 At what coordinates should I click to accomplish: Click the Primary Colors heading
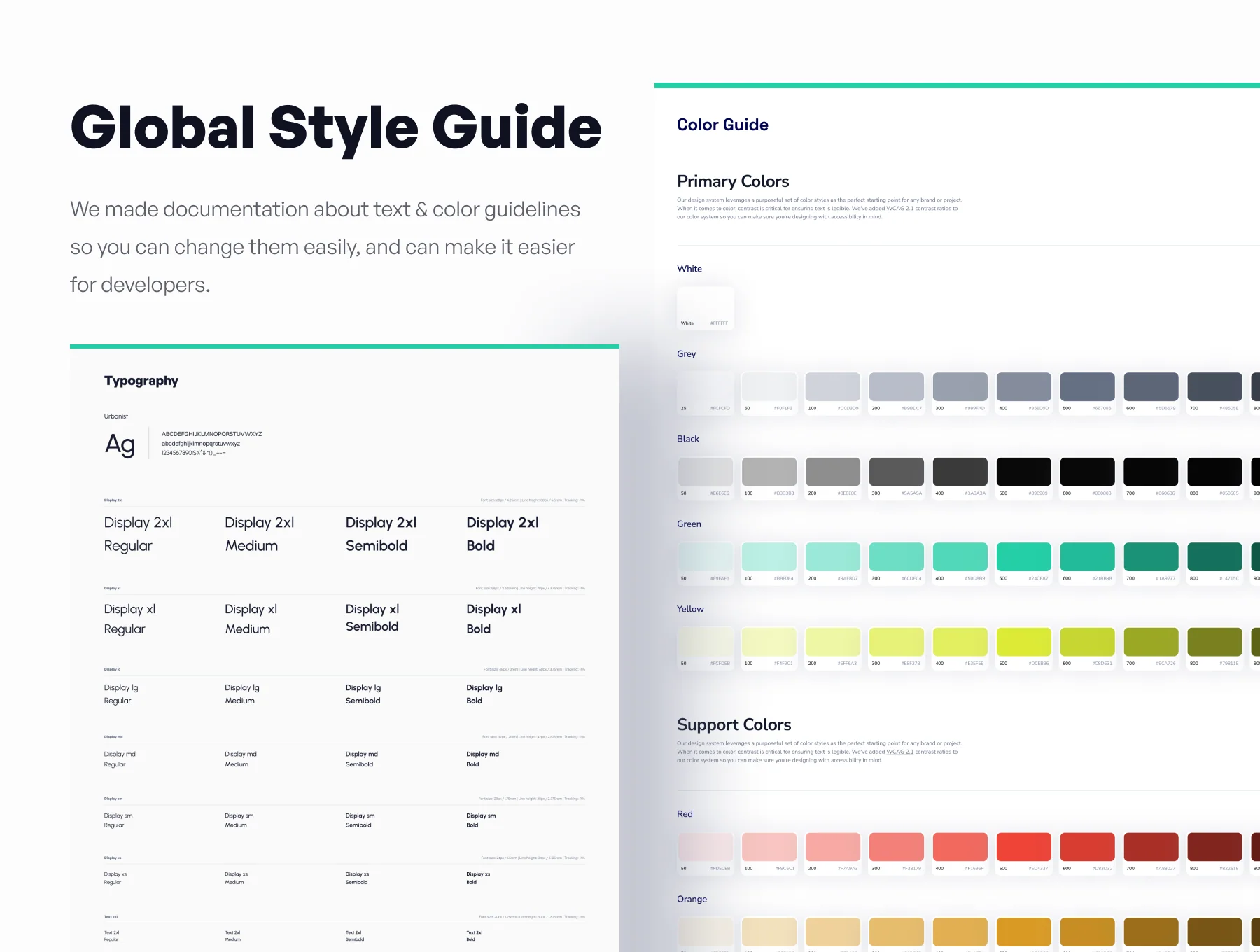[x=733, y=181]
